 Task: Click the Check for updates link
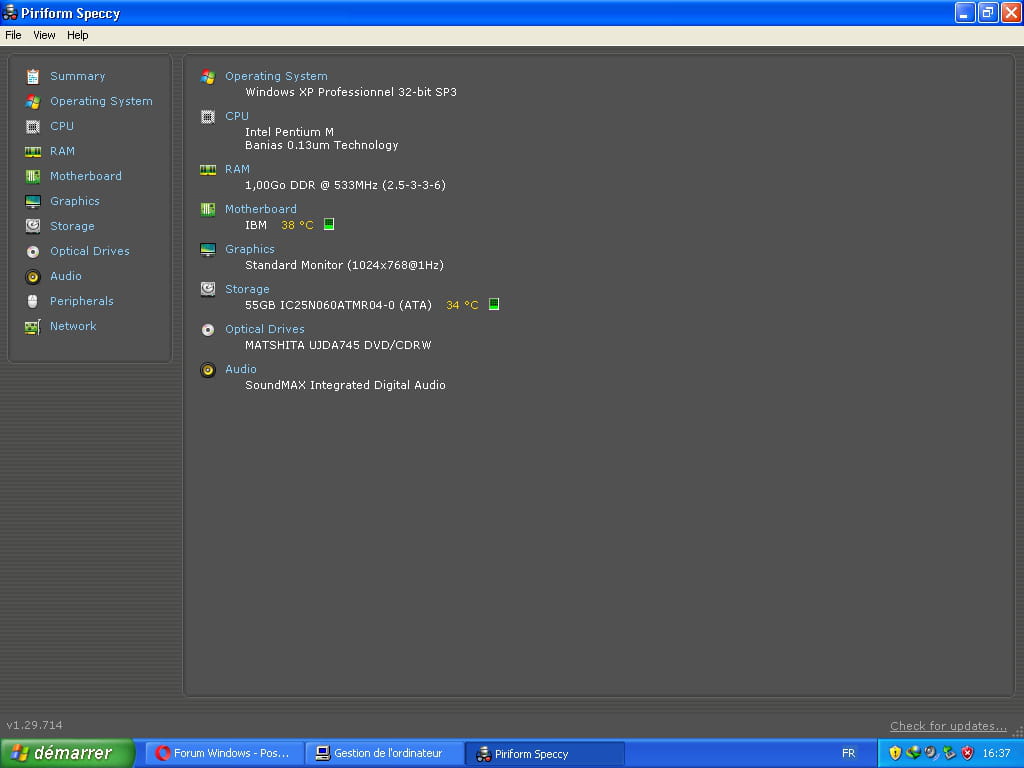[x=948, y=726]
